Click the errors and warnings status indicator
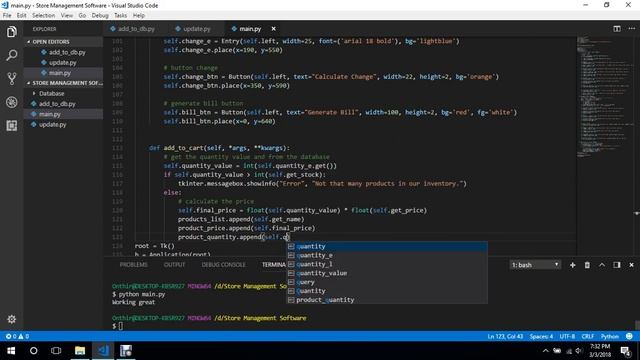Image resolution: width=640 pixels, height=360 pixels. click(17, 336)
